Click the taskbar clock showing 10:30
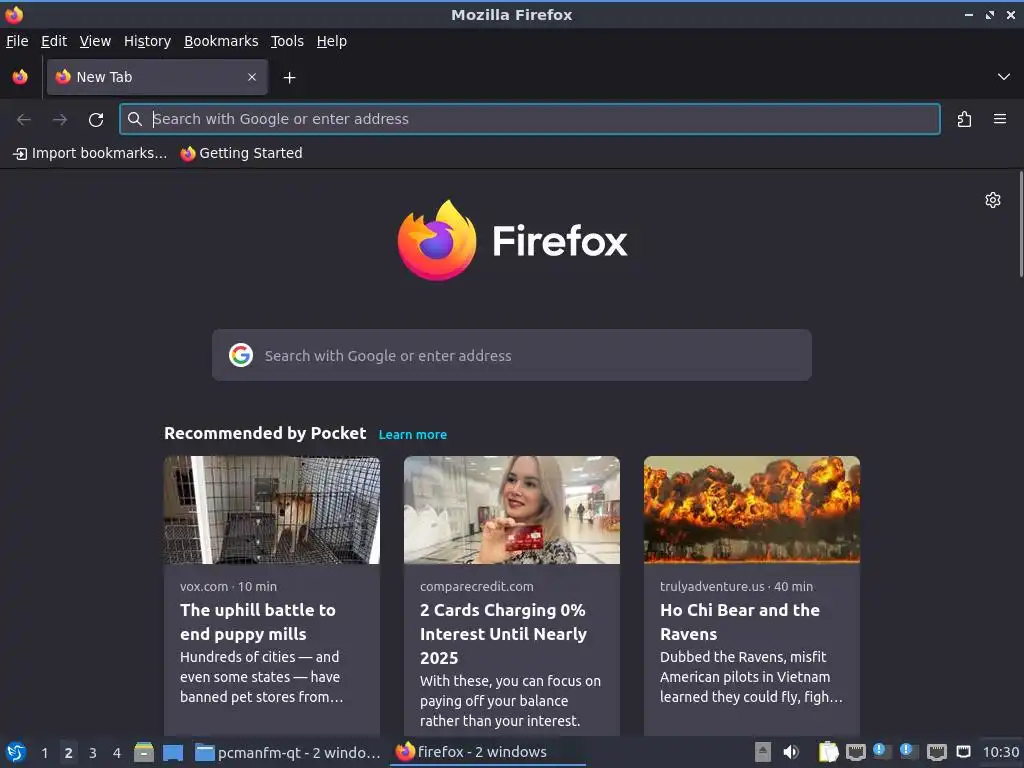This screenshot has height=768, width=1024. pyautogui.click(x=1001, y=752)
